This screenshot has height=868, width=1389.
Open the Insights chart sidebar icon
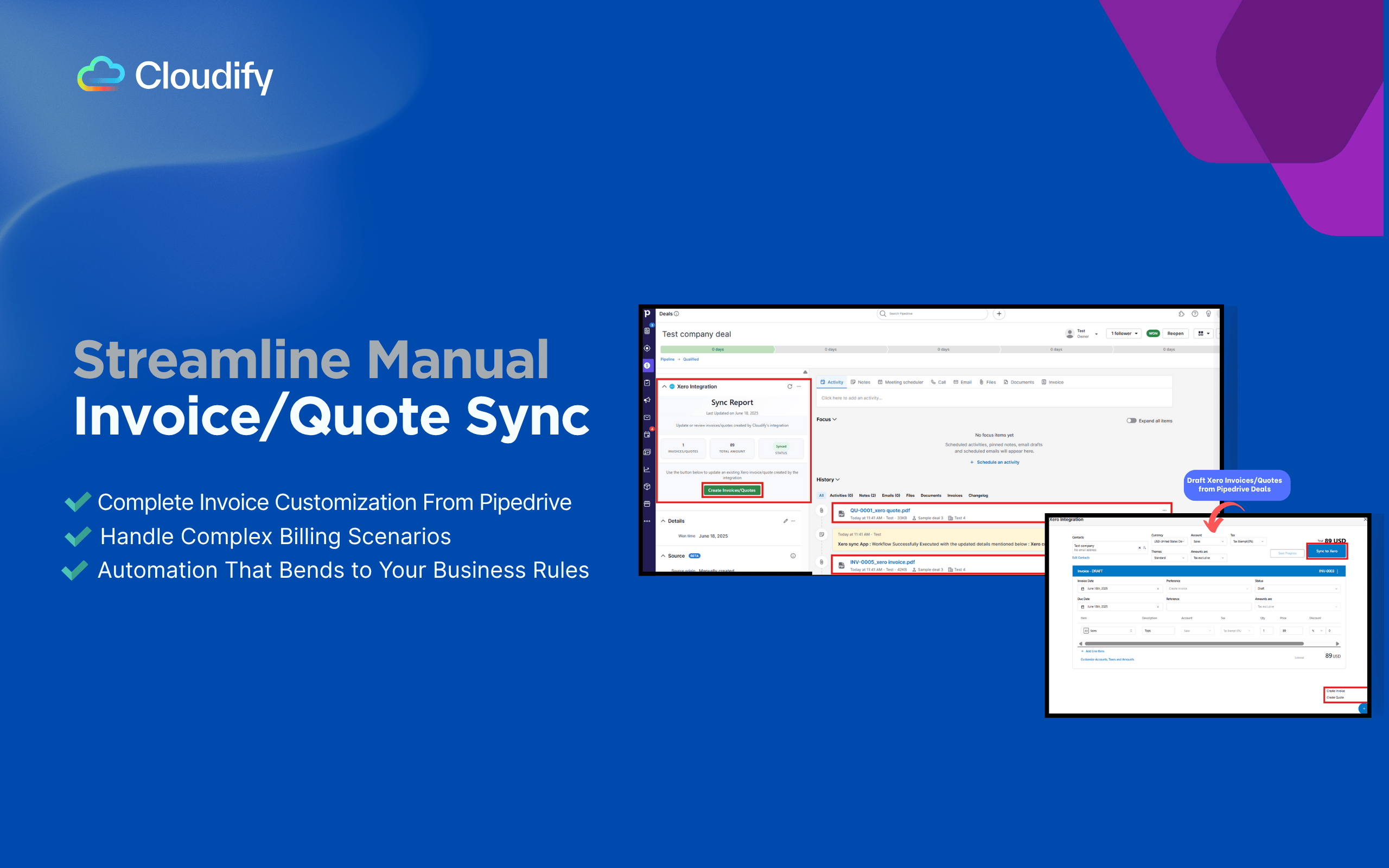point(647,470)
